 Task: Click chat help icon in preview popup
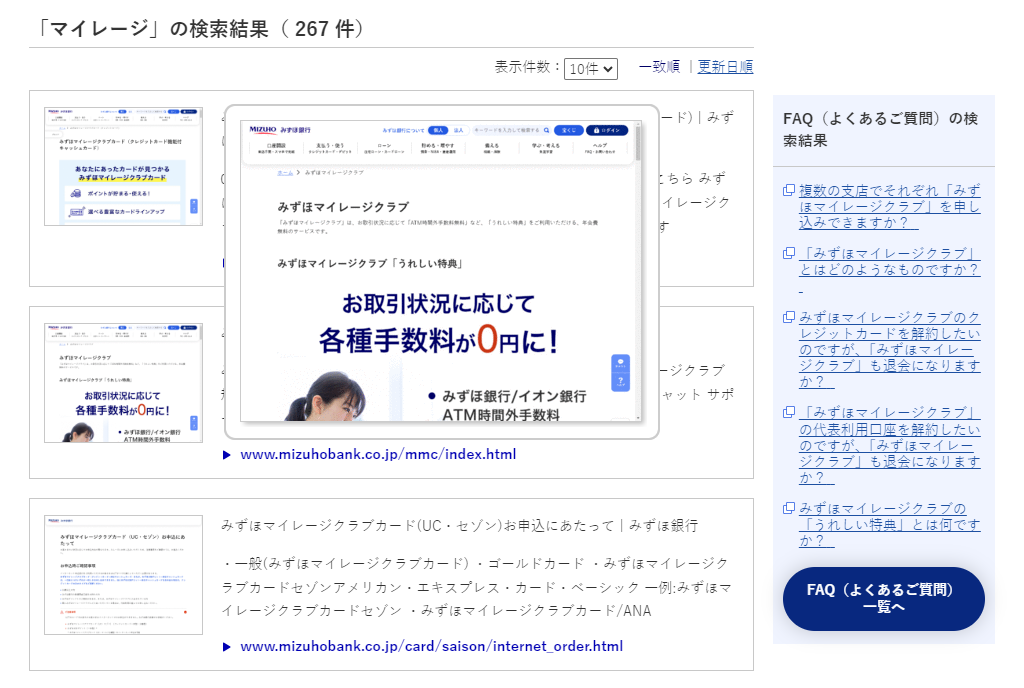620,373
